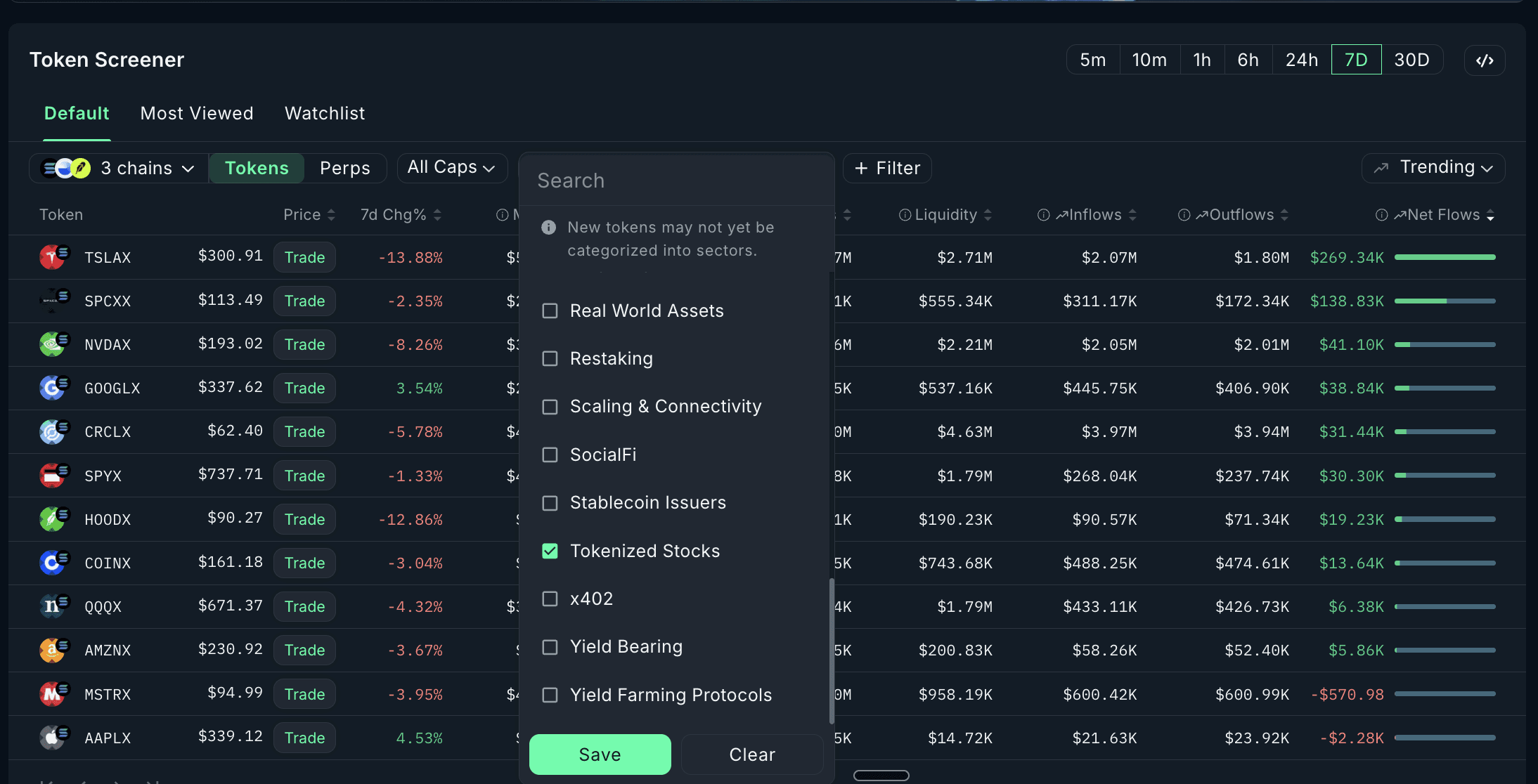Switch to the Default tab

77,113
